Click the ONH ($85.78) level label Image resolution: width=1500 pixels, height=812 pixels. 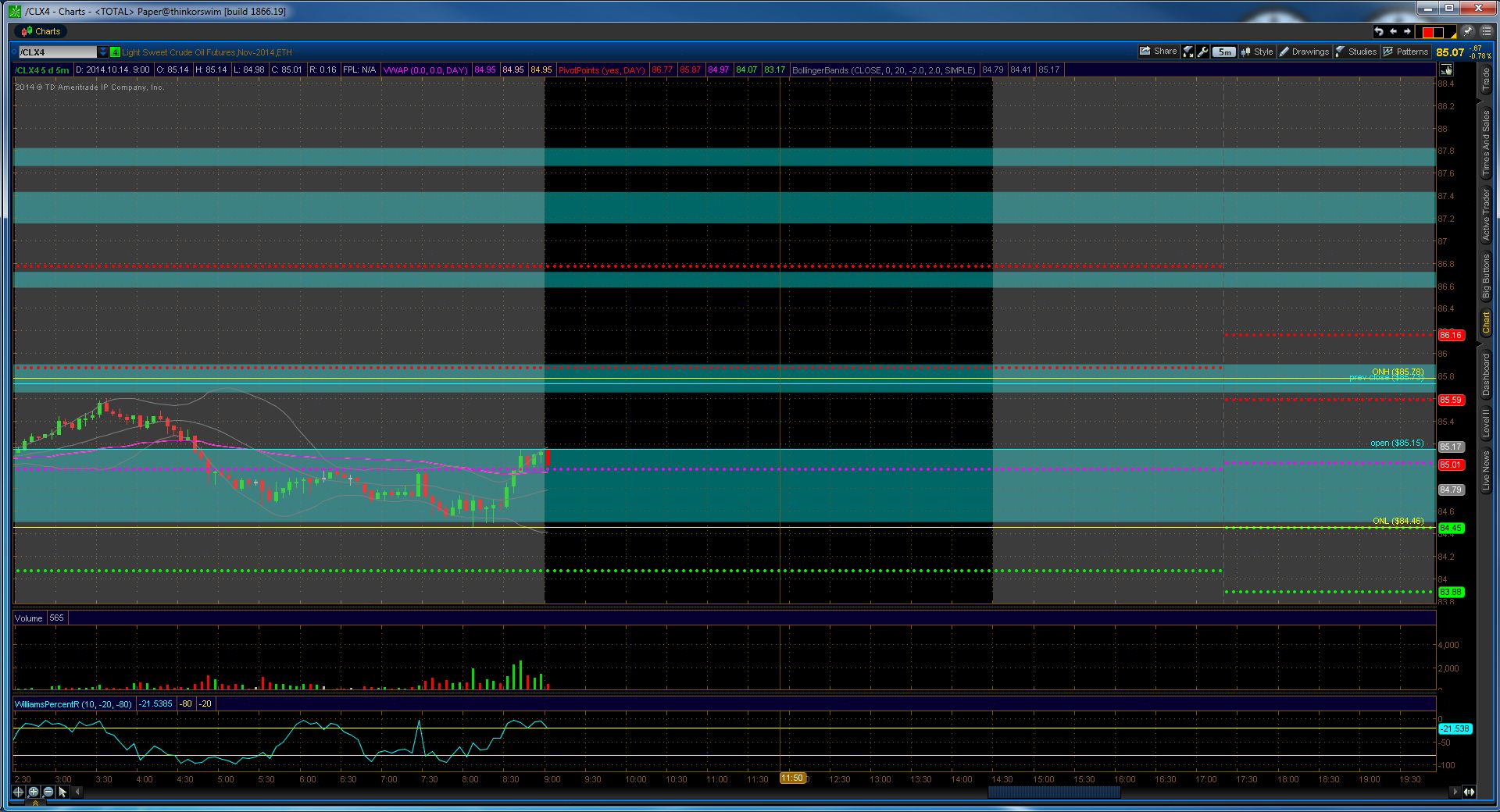(x=1398, y=372)
